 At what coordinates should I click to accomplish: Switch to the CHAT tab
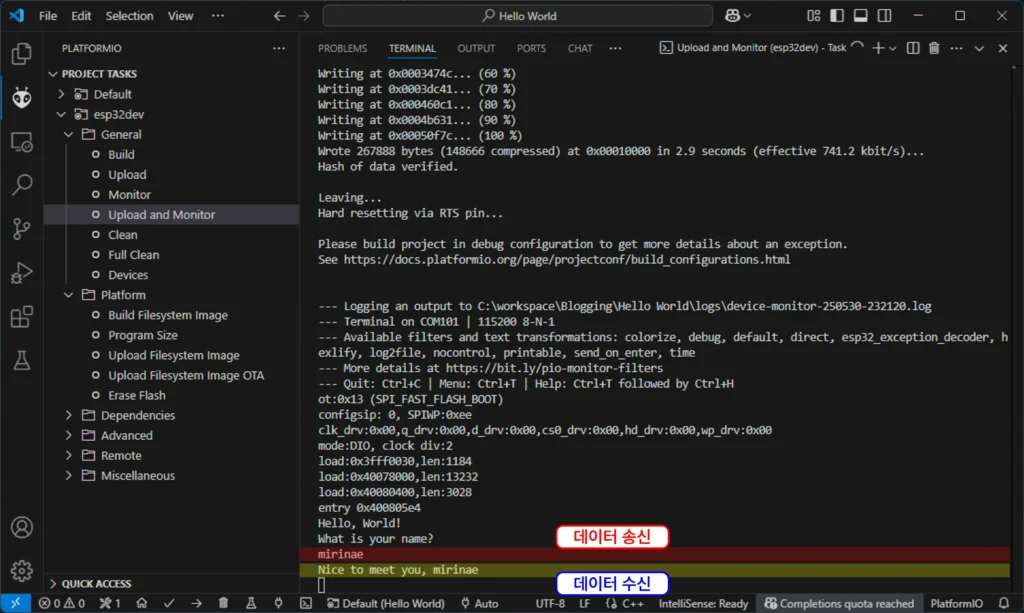pos(580,48)
